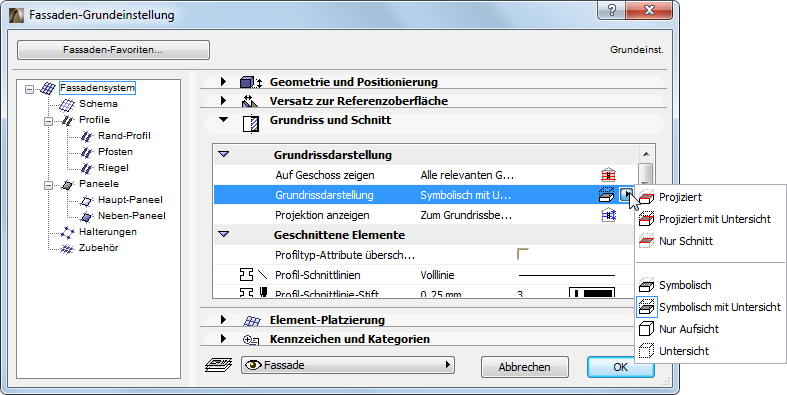
Task: Click the Neben-Paneel icon
Action: 87,216
